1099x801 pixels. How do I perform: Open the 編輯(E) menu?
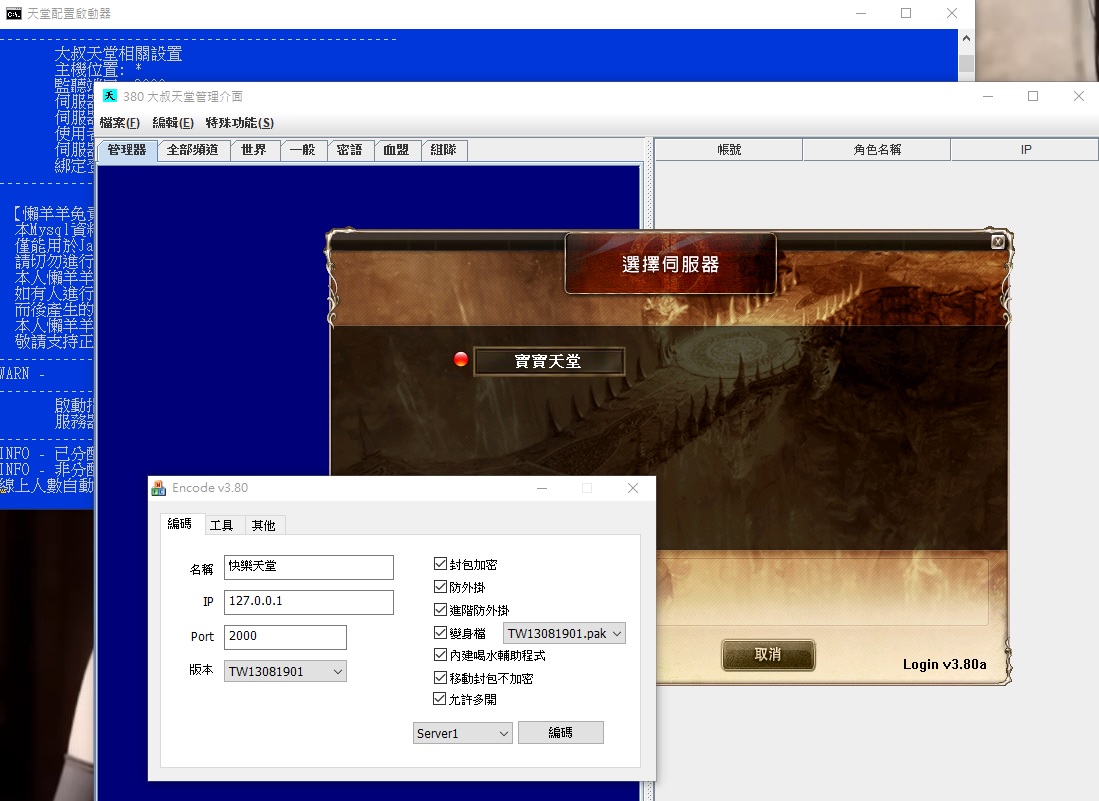pos(173,123)
